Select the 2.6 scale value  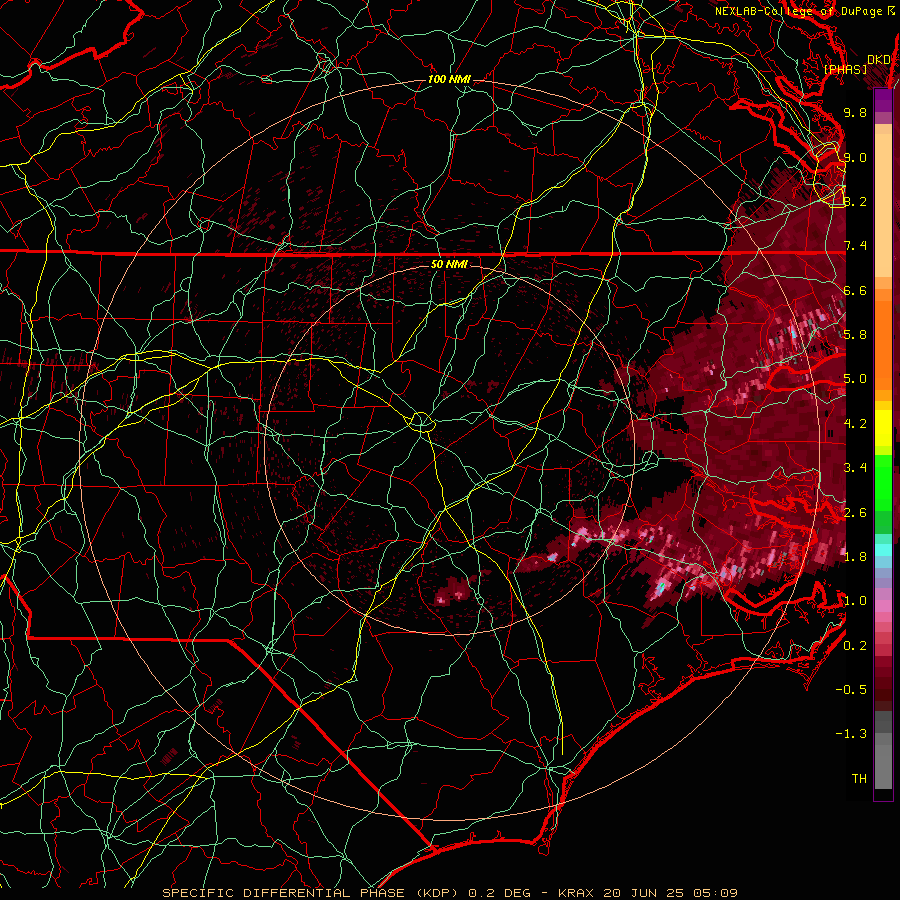tap(855, 513)
